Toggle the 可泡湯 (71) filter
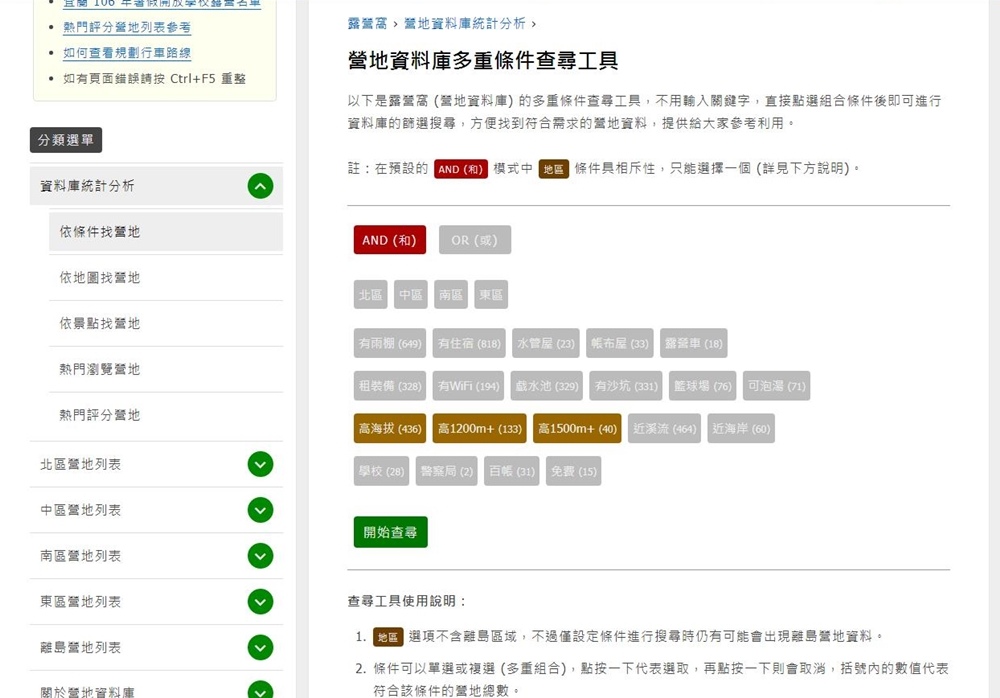Screen dimensions: 1000x698 (776, 386)
